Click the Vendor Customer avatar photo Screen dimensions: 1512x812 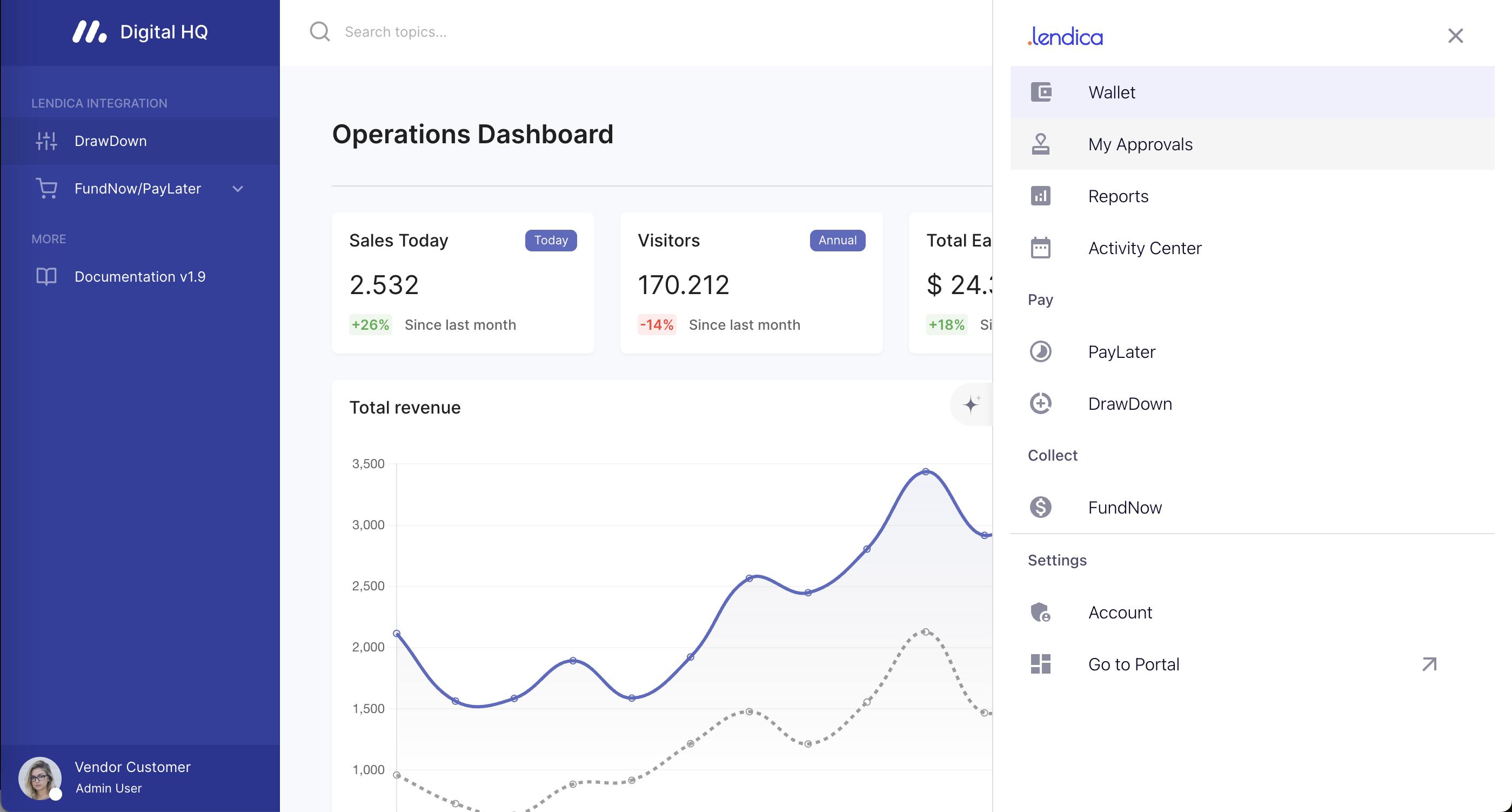40,777
